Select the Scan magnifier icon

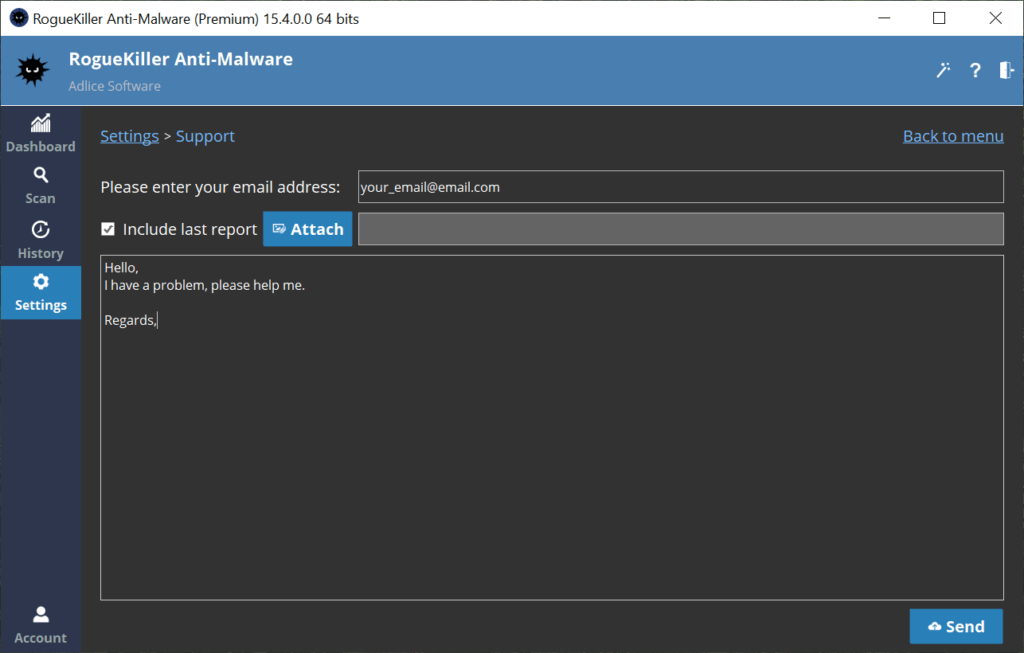pyautogui.click(x=40, y=175)
